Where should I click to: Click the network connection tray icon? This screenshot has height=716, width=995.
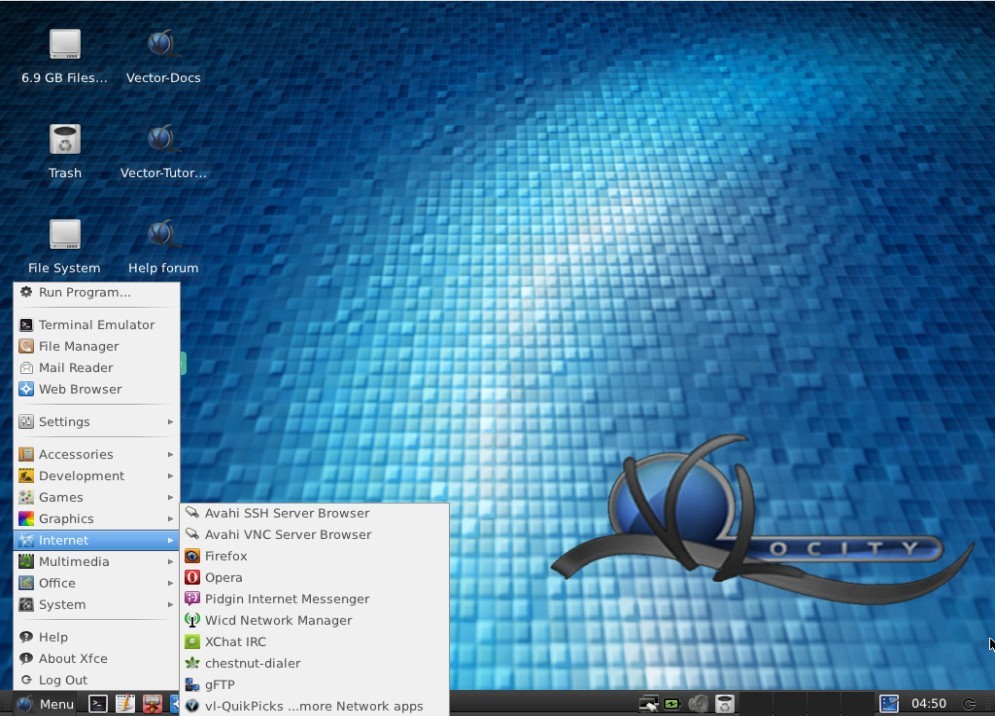point(649,703)
